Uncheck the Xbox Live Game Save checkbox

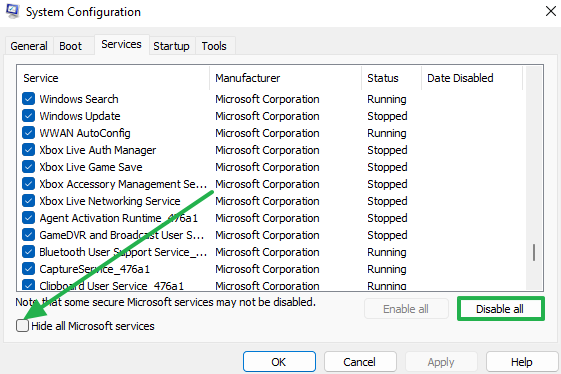pyautogui.click(x=28, y=167)
